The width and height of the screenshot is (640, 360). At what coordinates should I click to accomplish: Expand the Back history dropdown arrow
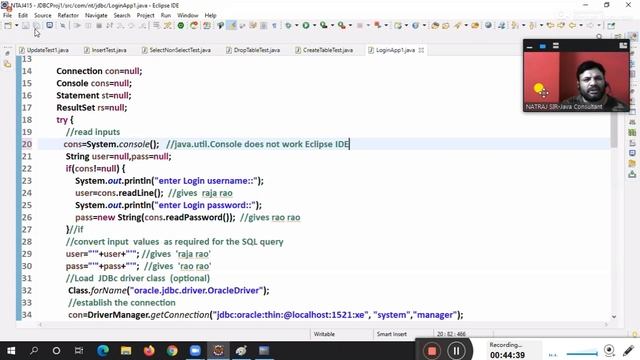pos(581,25)
